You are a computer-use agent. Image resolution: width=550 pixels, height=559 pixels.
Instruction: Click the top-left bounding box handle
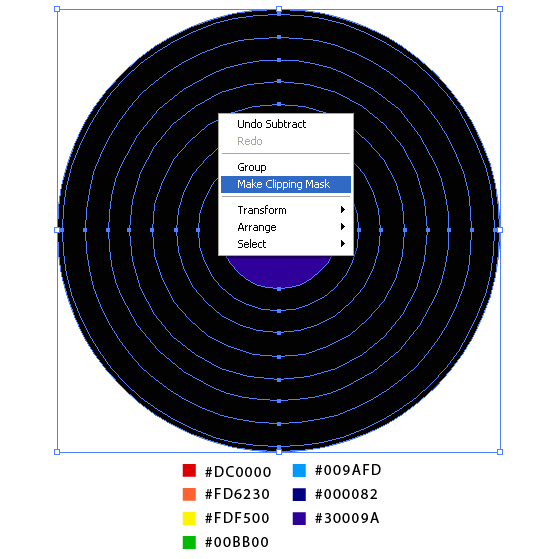pyautogui.click(x=57, y=9)
